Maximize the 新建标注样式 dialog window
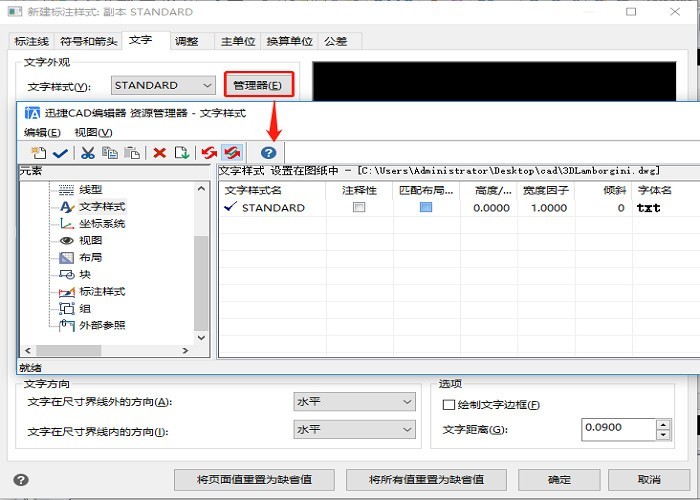The image size is (700, 500). pos(631,12)
